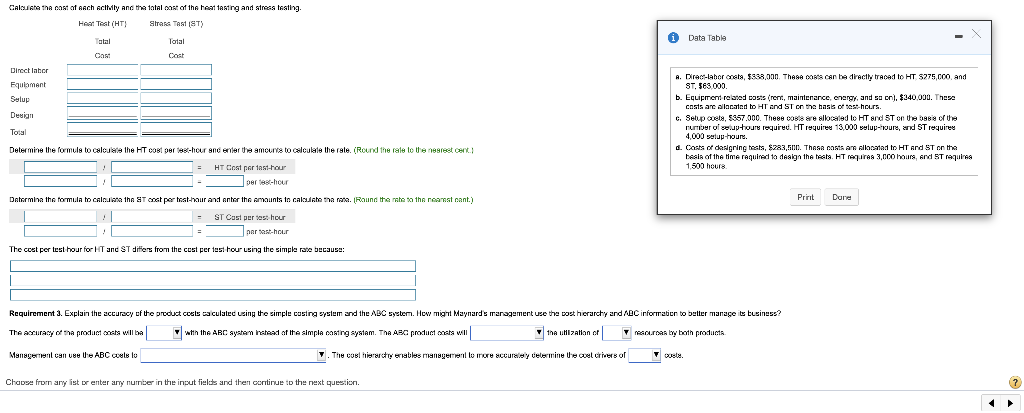Select Direct labor ST total cost field
The height and width of the screenshot is (413, 1024).
176,70
